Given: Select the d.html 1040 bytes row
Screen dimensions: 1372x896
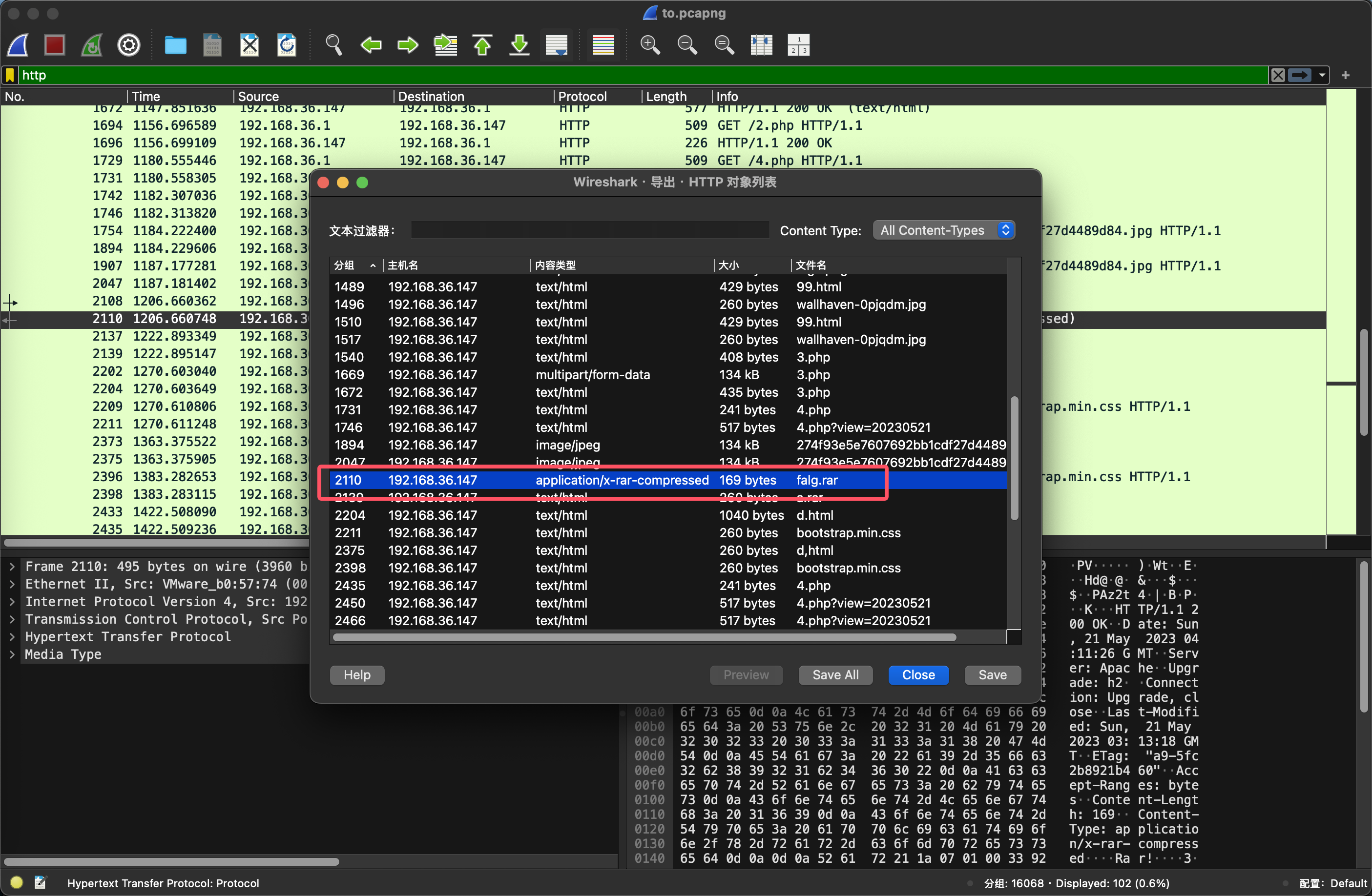Looking at the screenshot, I should (669, 515).
